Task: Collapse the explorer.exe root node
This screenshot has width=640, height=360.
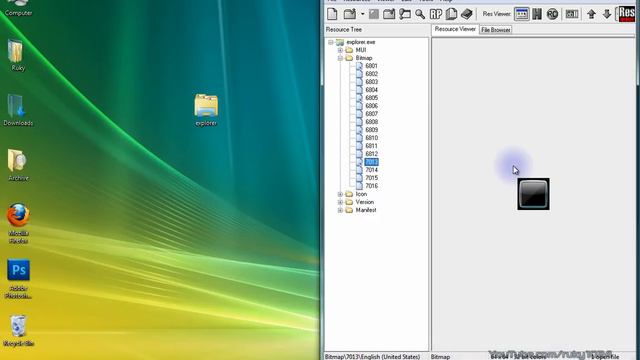Action: (x=331, y=42)
